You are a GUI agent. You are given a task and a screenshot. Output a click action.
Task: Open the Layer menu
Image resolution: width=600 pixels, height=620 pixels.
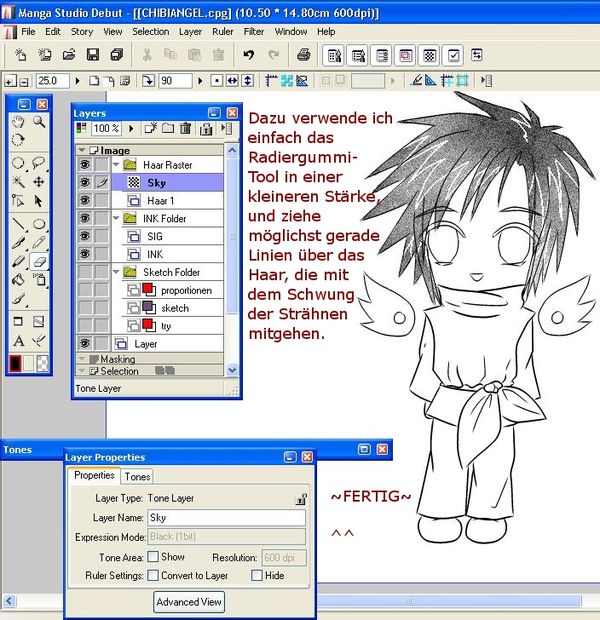[x=190, y=32]
